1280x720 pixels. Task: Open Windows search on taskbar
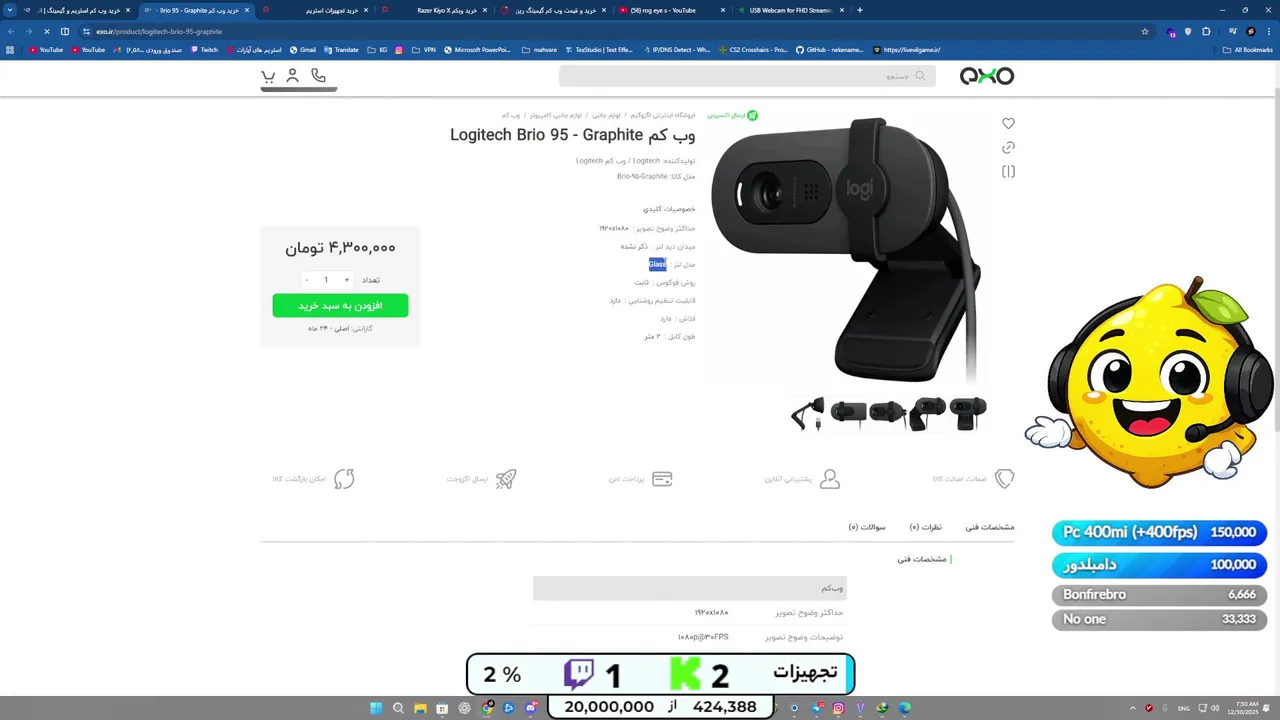point(398,708)
